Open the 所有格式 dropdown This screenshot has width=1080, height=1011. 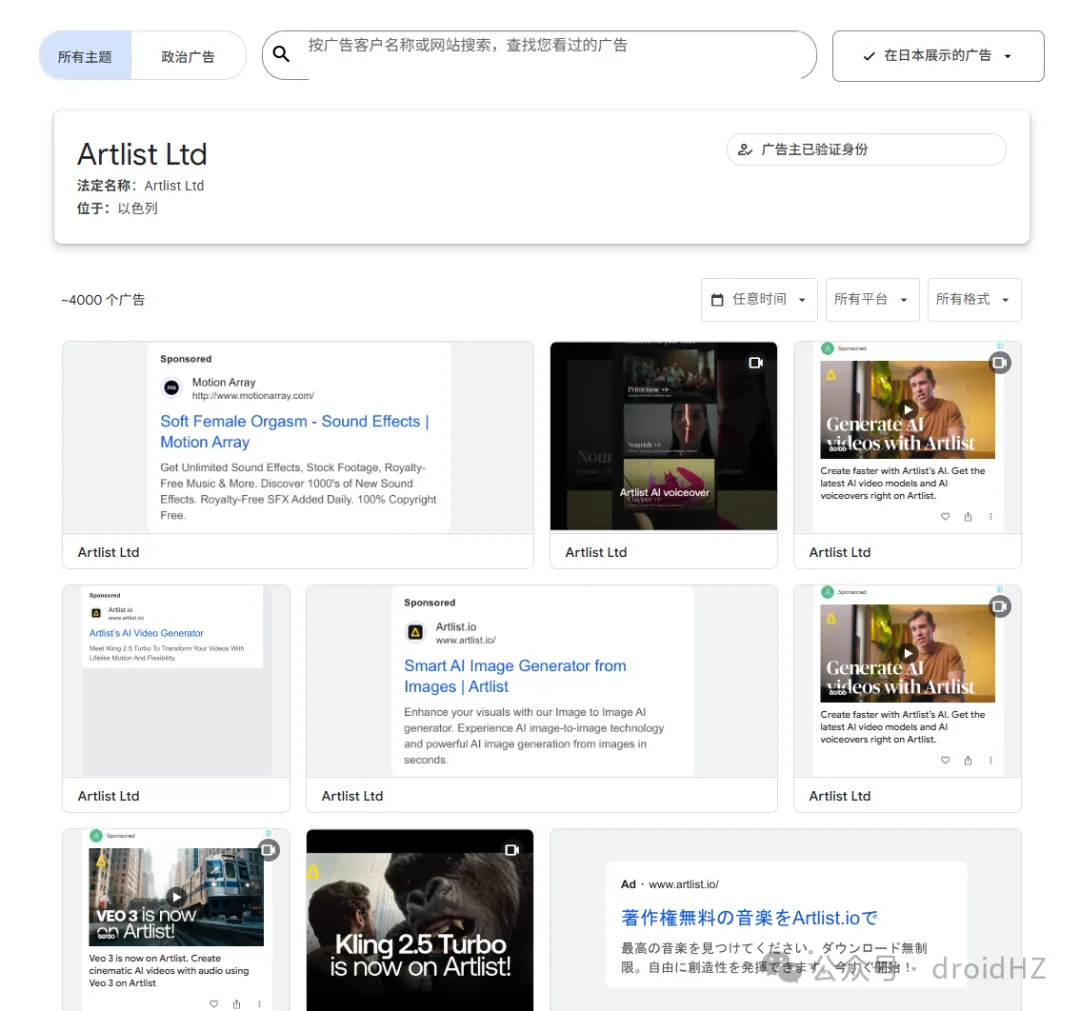pos(973,299)
